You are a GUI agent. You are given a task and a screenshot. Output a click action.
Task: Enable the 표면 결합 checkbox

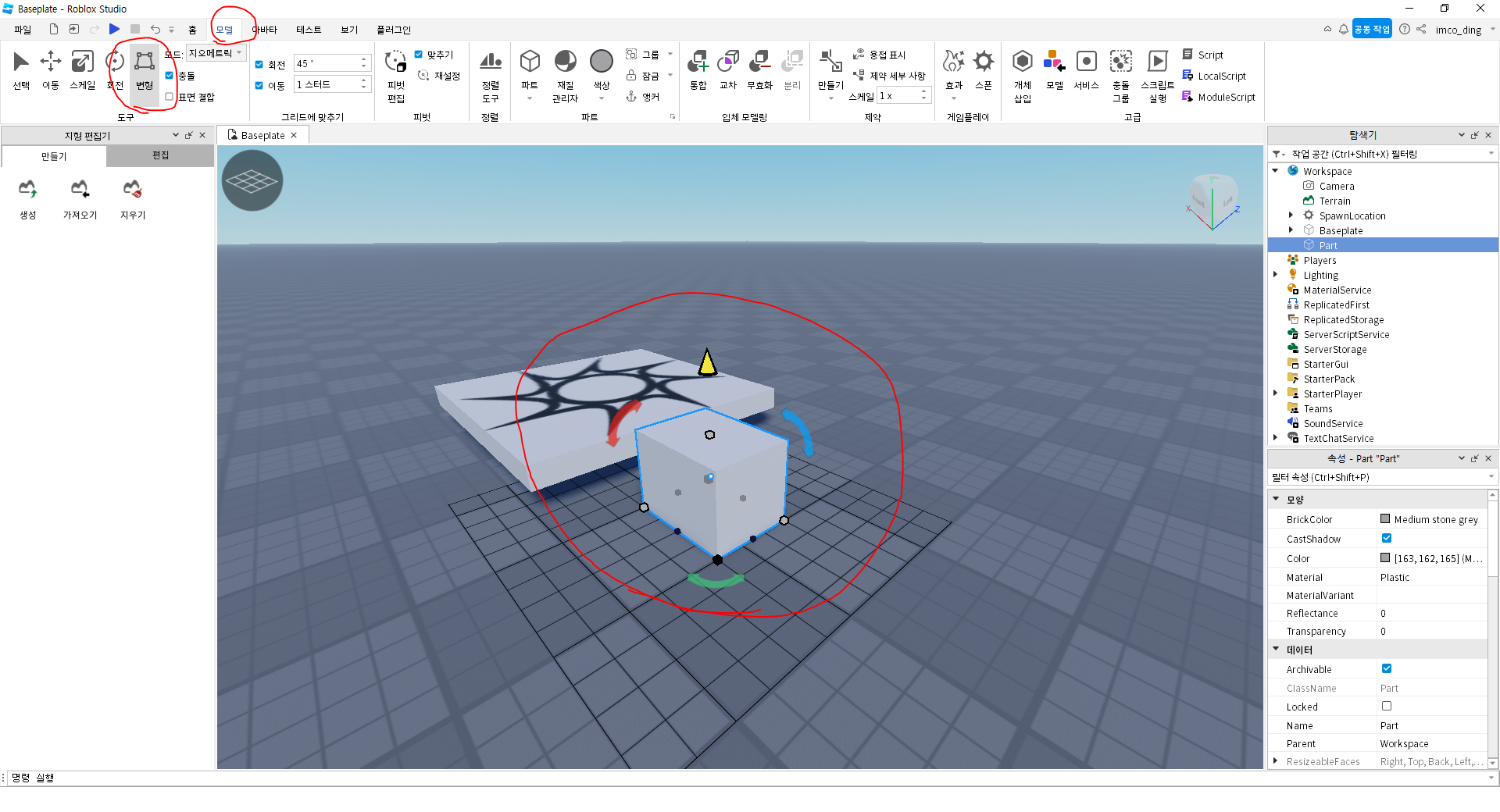[x=170, y=97]
